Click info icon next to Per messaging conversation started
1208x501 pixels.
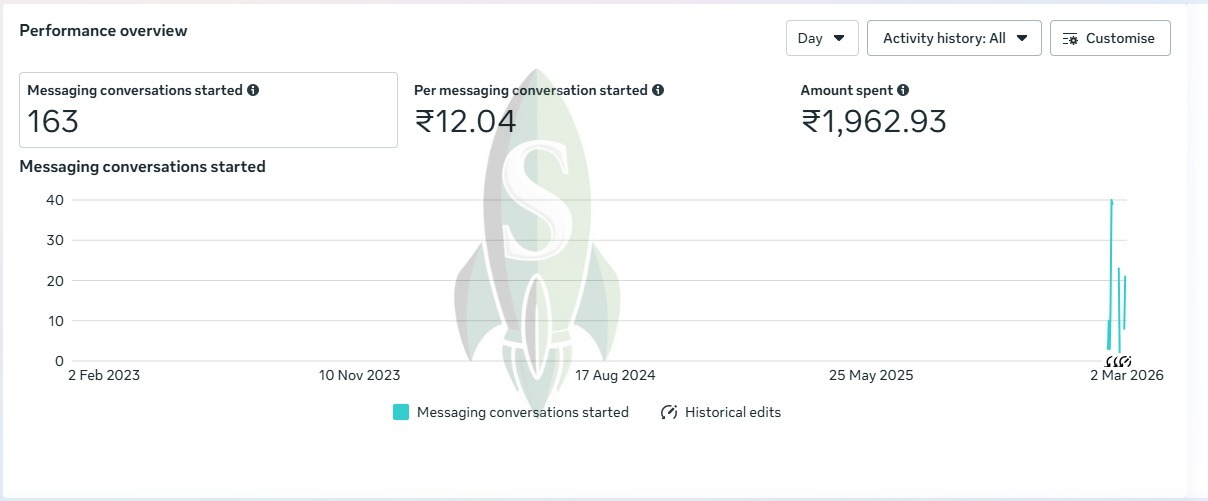click(658, 90)
